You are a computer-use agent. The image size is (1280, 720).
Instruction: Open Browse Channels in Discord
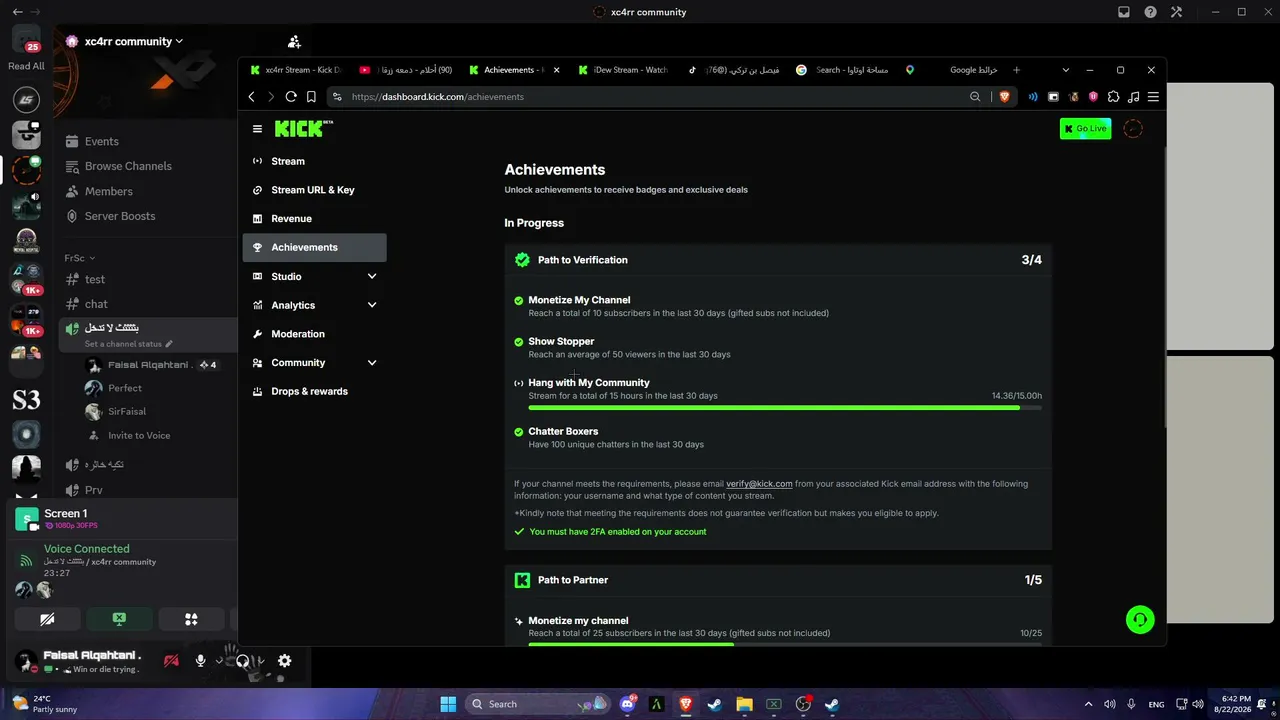click(128, 166)
